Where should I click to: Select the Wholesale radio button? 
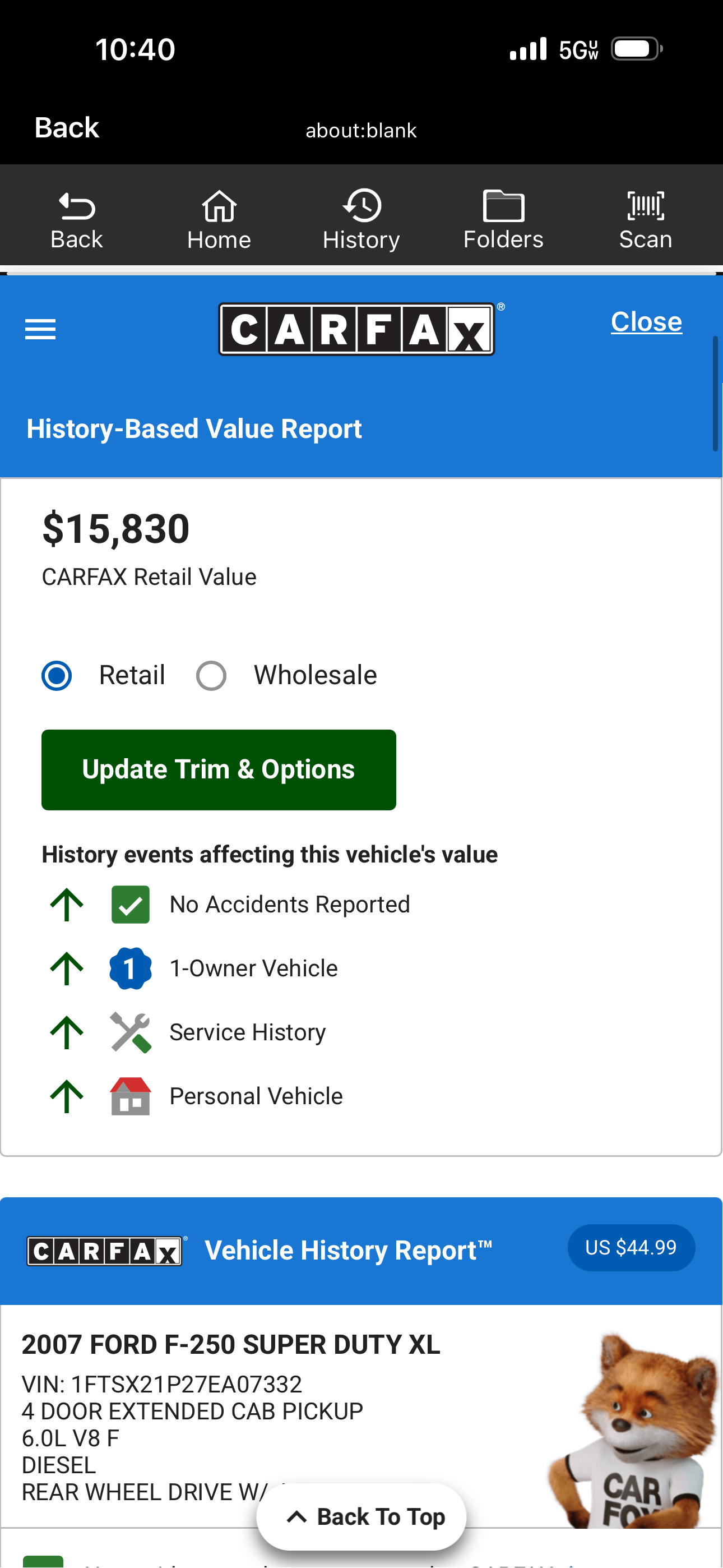tap(211, 676)
